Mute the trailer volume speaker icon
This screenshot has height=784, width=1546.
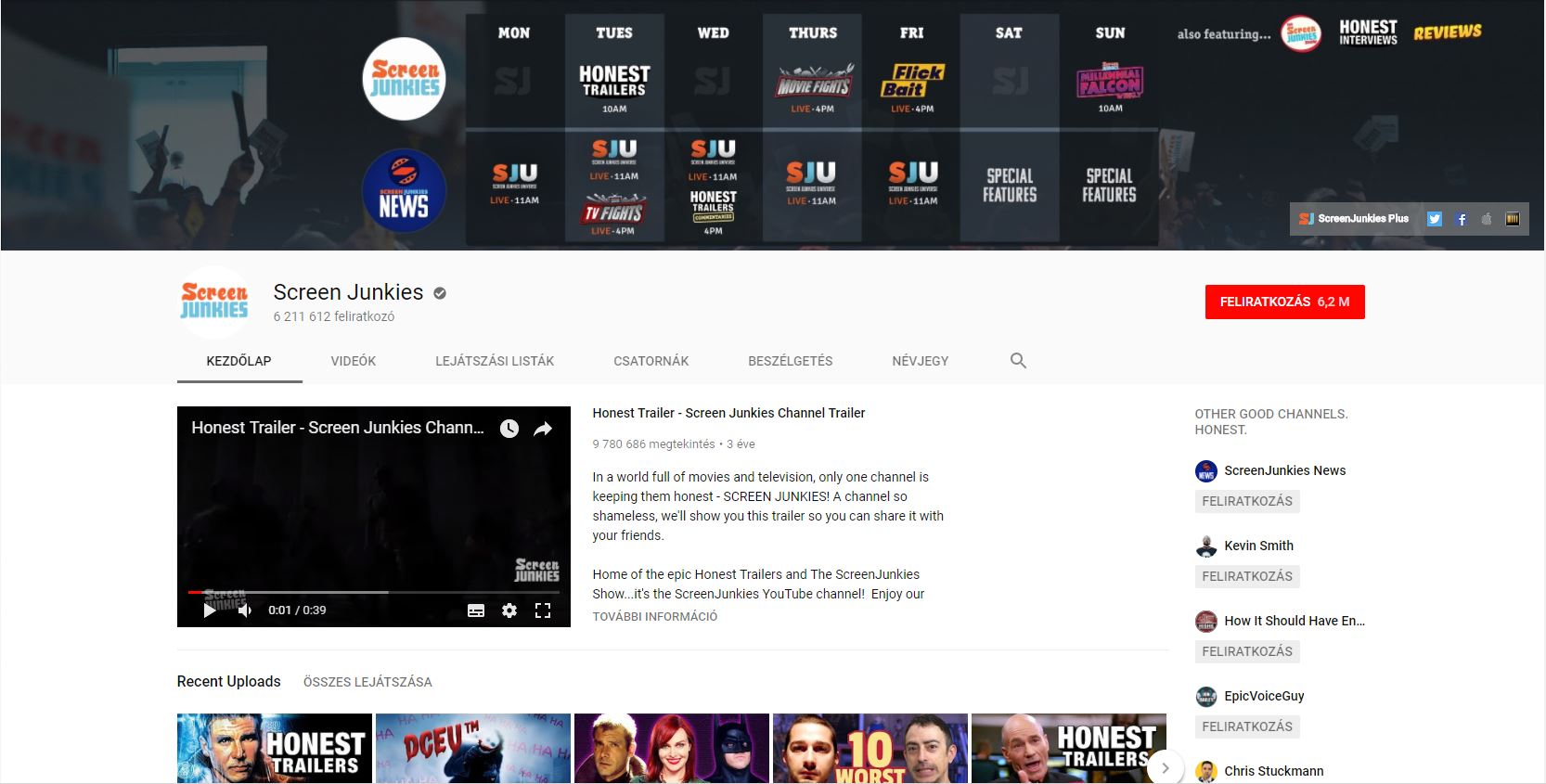click(x=245, y=610)
